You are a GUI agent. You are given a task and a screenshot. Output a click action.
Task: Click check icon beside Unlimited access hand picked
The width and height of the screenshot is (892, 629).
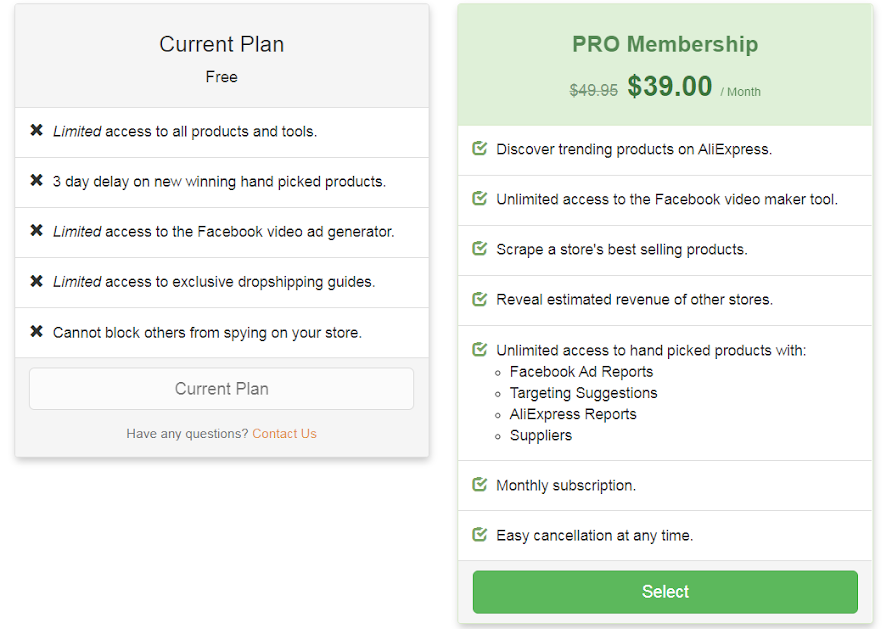pyautogui.click(x=480, y=350)
